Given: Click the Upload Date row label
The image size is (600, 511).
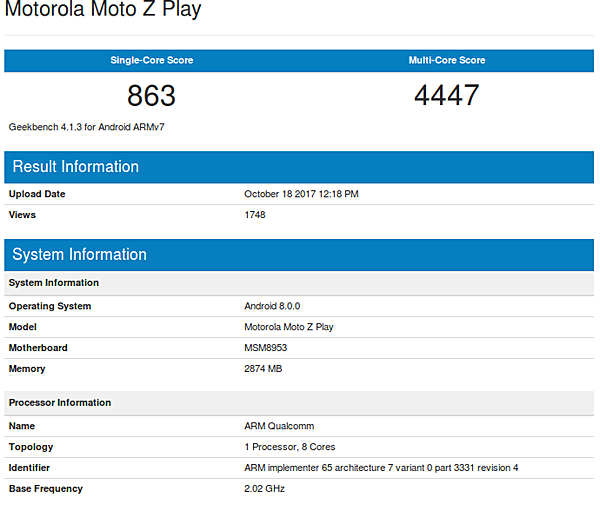Looking at the screenshot, I should [37, 194].
